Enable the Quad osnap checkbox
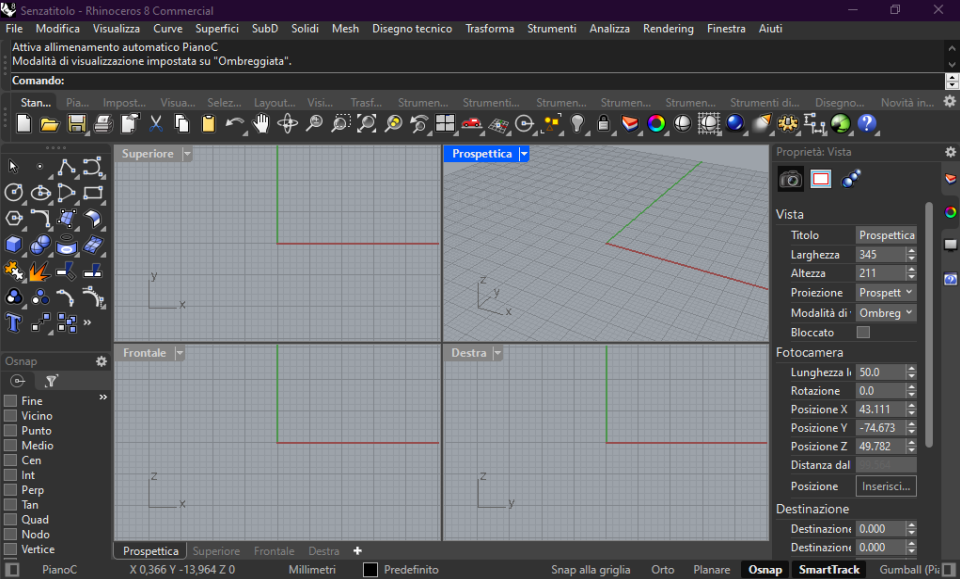The width and height of the screenshot is (960, 579). pyautogui.click(x=10, y=520)
